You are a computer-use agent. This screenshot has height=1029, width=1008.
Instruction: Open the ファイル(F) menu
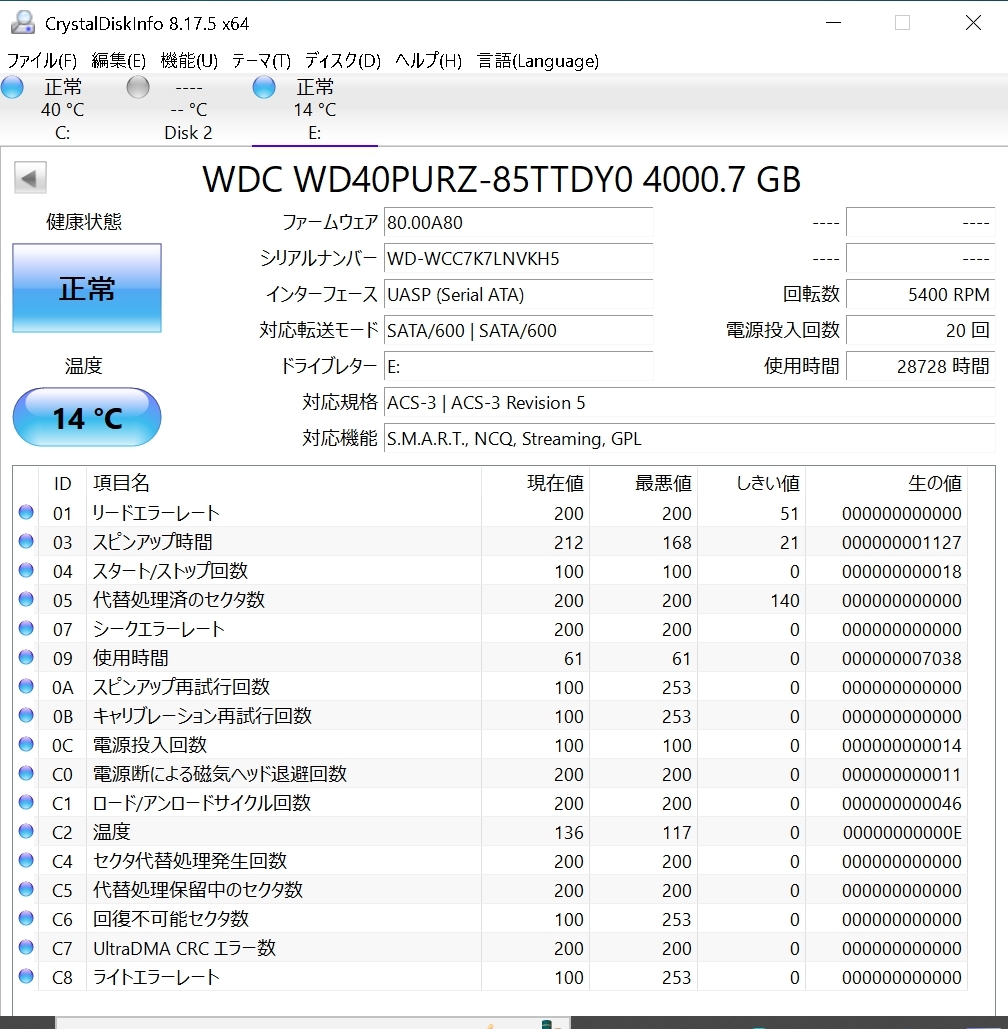[x=41, y=61]
